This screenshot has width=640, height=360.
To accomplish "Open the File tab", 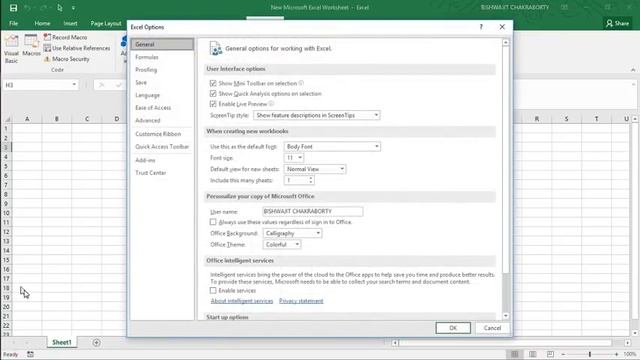I will 13,23.
